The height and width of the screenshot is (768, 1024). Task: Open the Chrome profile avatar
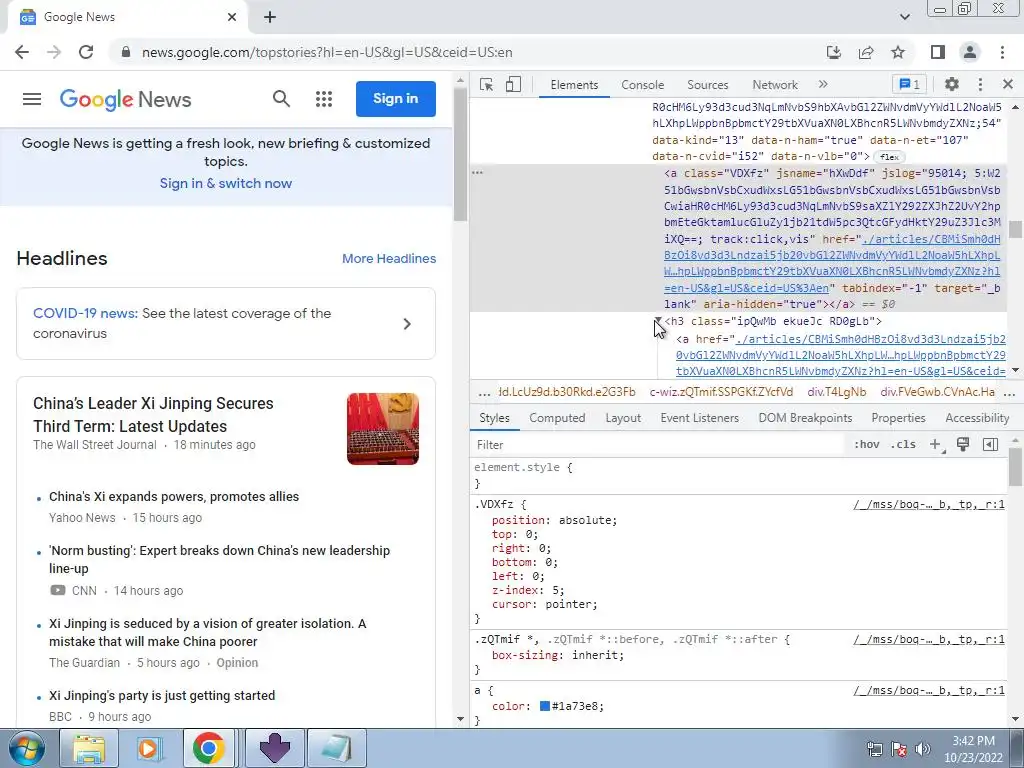click(970, 52)
